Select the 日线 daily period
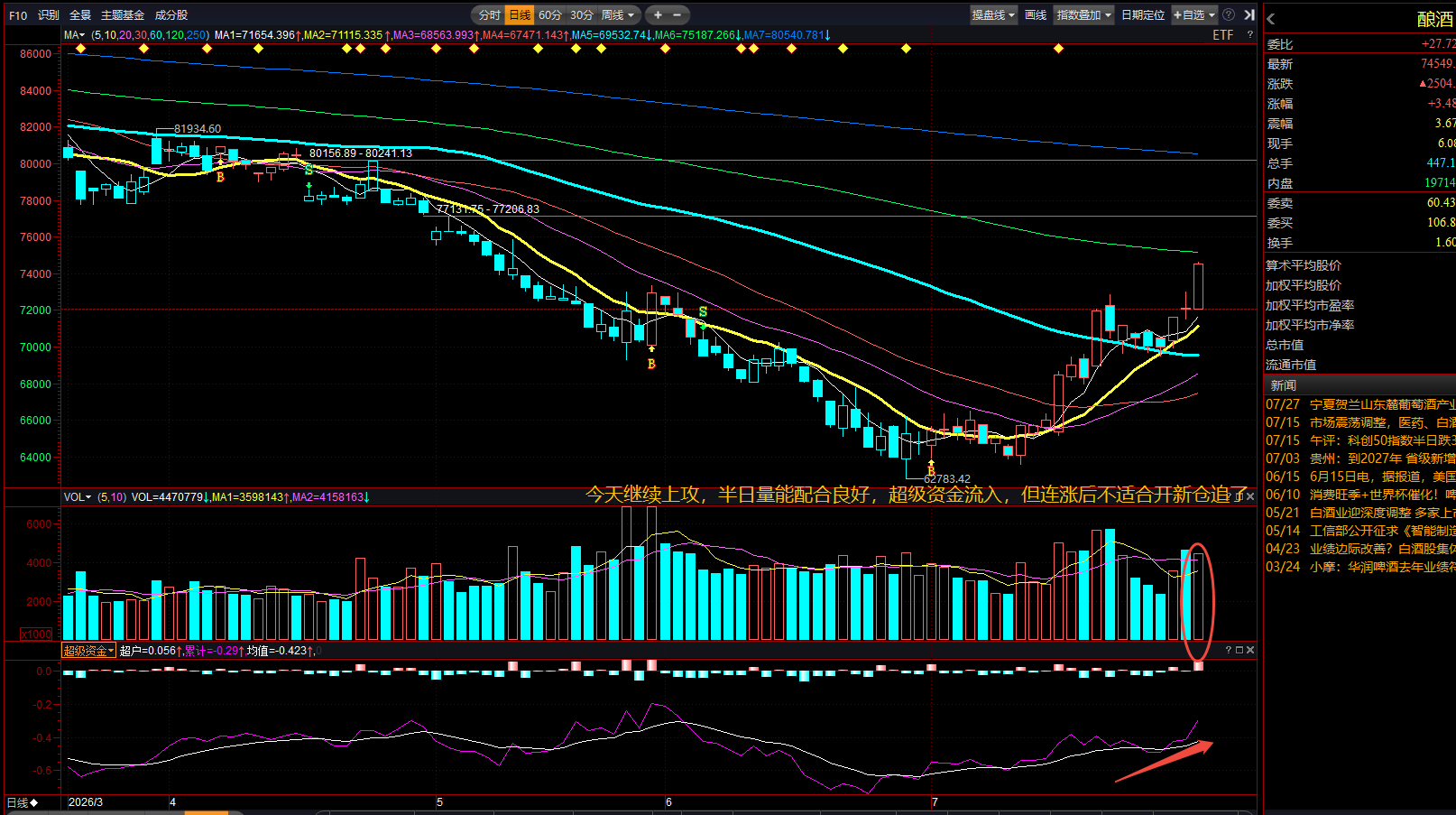Screen dimensions: 1456x815 pyautogui.click(x=520, y=14)
